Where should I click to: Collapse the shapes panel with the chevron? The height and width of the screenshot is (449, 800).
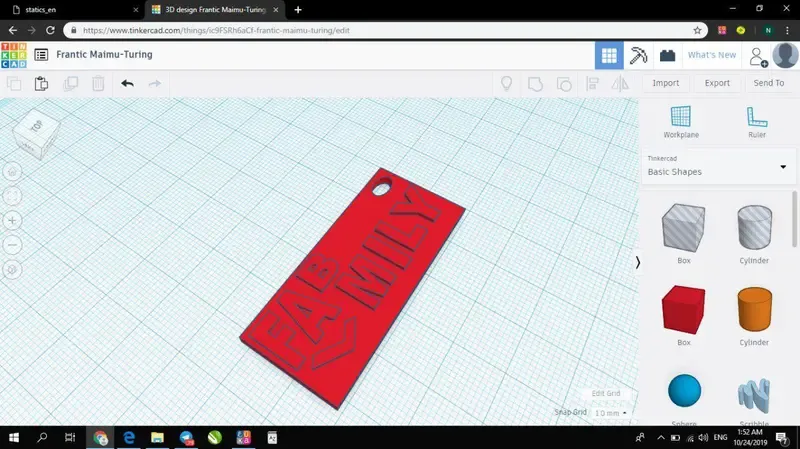638,262
